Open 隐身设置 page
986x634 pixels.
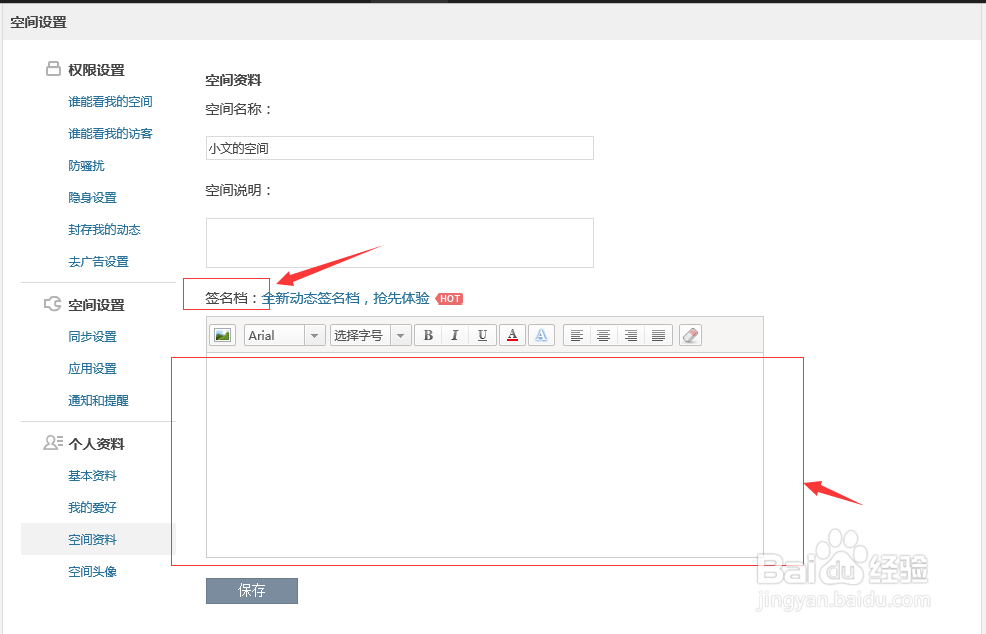point(92,197)
